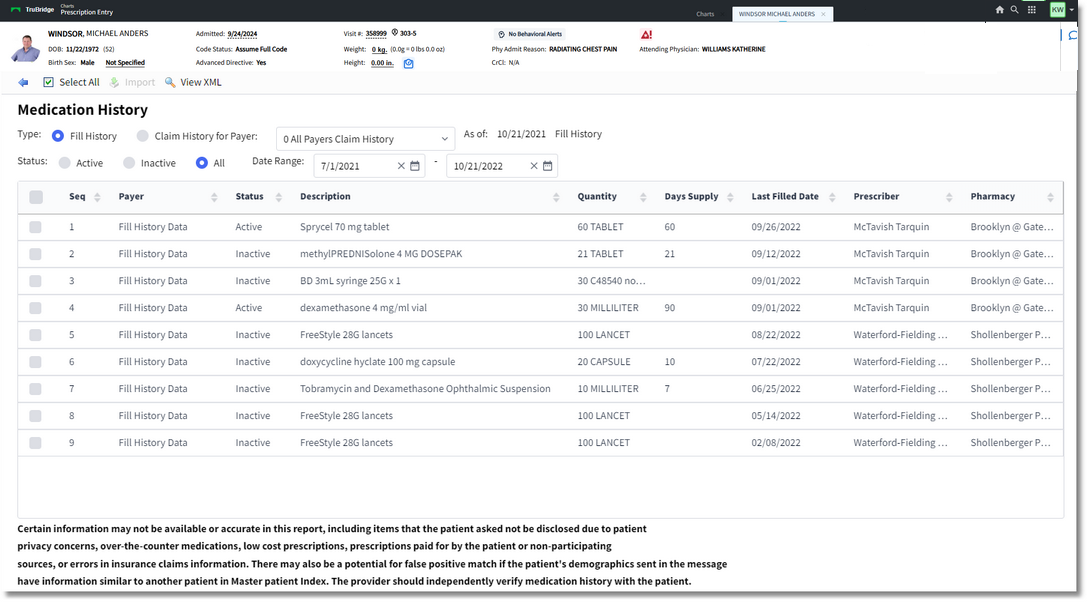Click the 09/26/2022 last filled date cell
Viewport: 1087px width, 602px height.
776,227
